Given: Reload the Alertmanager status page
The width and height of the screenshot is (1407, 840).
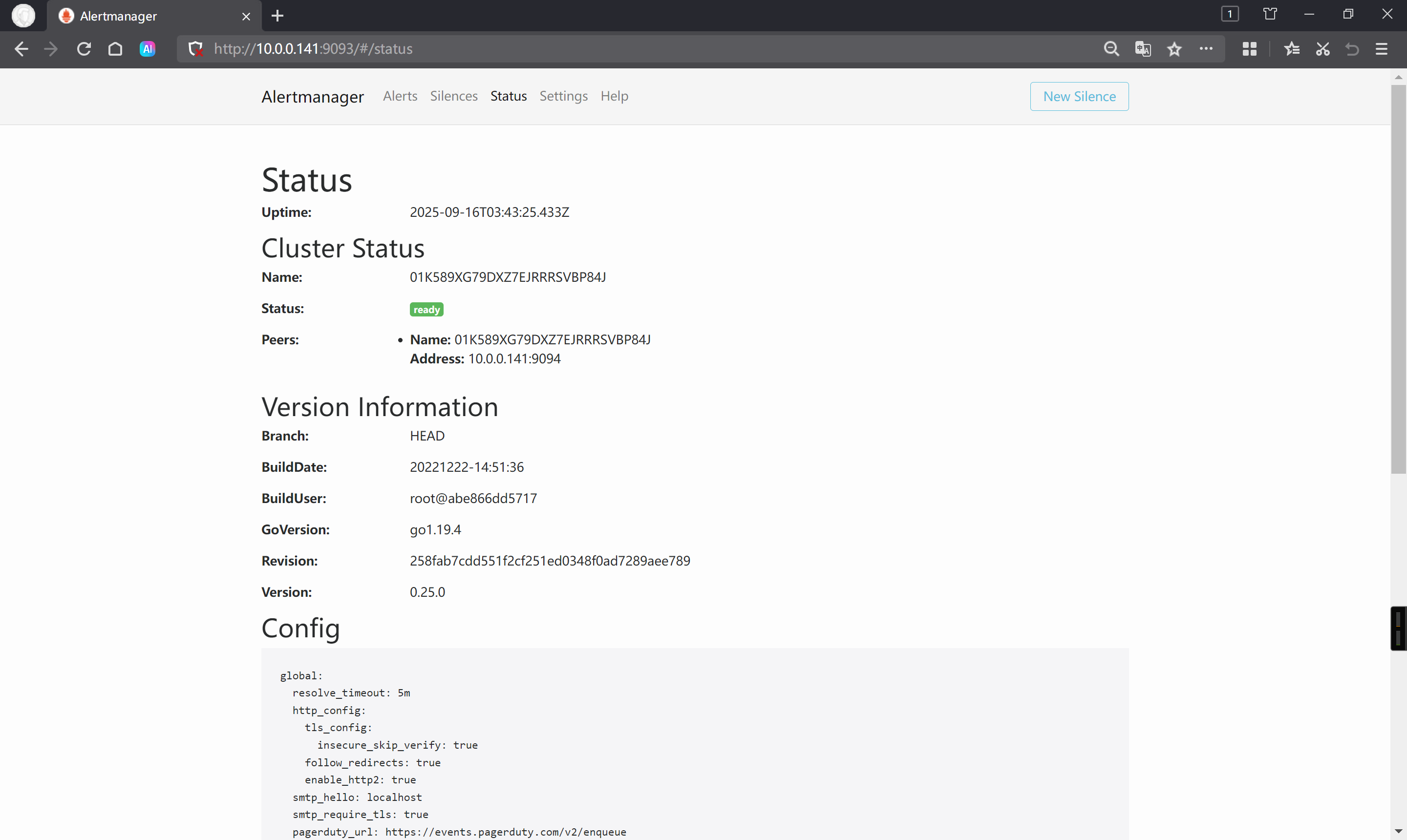Looking at the screenshot, I should [x=84, y=49].
